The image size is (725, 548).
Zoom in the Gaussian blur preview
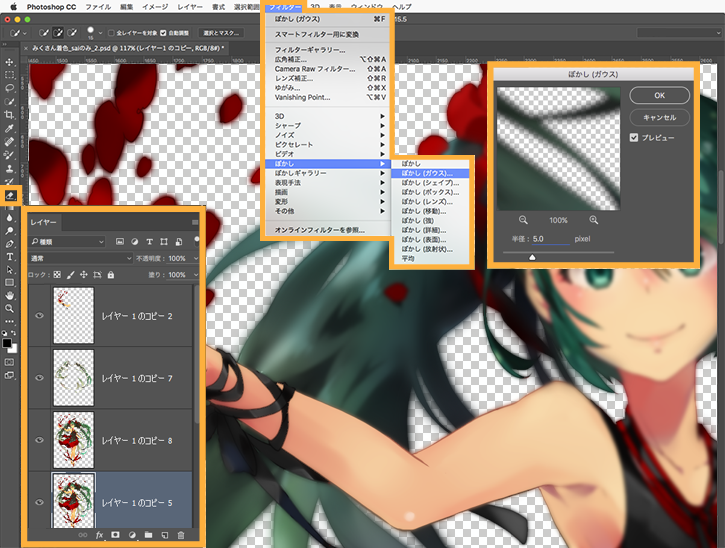coord(594,220)
